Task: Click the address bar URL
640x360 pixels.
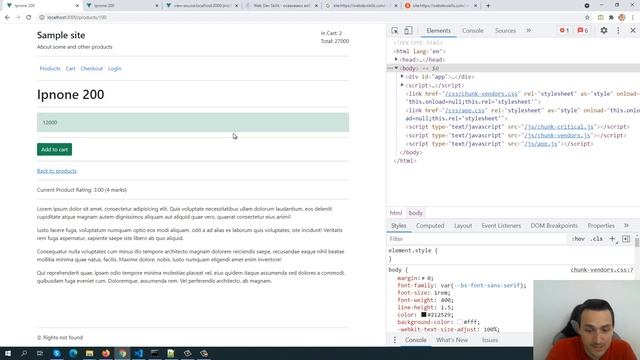Action: [x=77, y=17]
